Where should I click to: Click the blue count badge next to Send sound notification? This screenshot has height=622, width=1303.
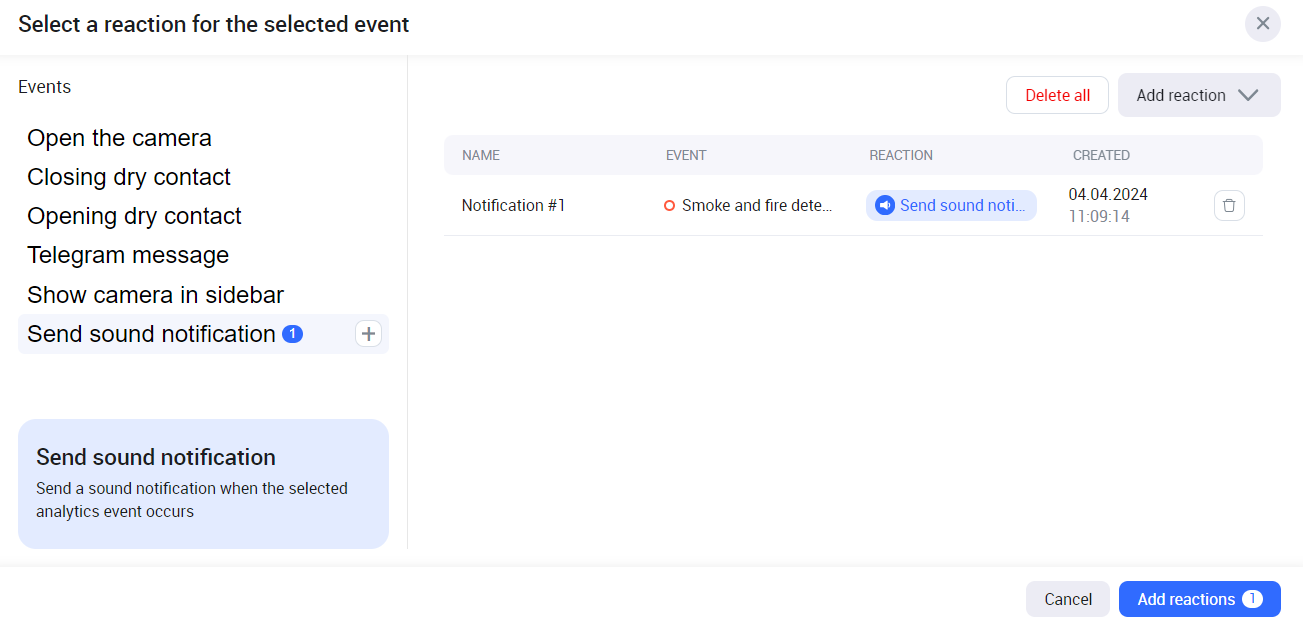(x=292, y=334)
